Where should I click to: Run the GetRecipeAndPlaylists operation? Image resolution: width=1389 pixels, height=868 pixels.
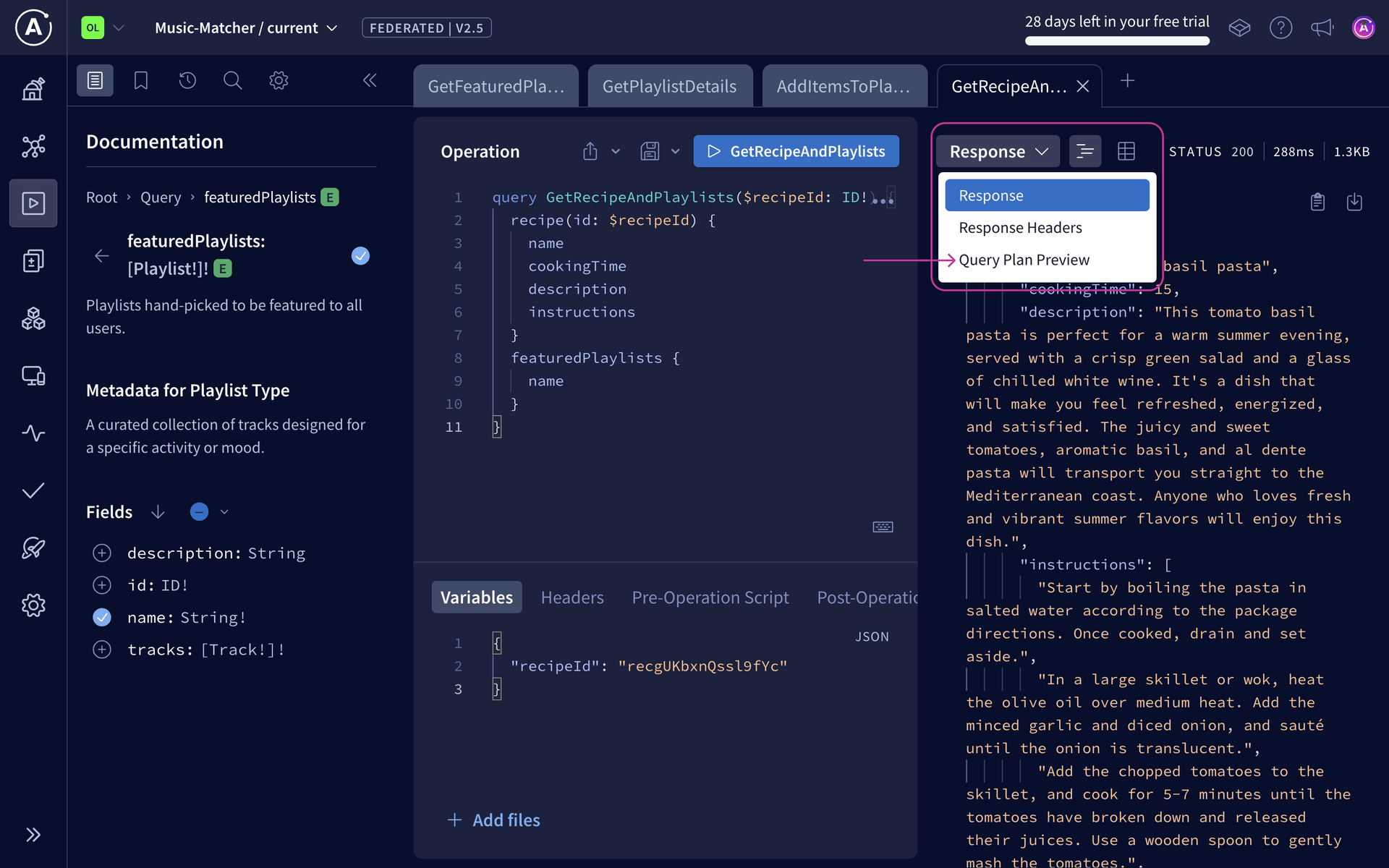[x=796, y=151]
